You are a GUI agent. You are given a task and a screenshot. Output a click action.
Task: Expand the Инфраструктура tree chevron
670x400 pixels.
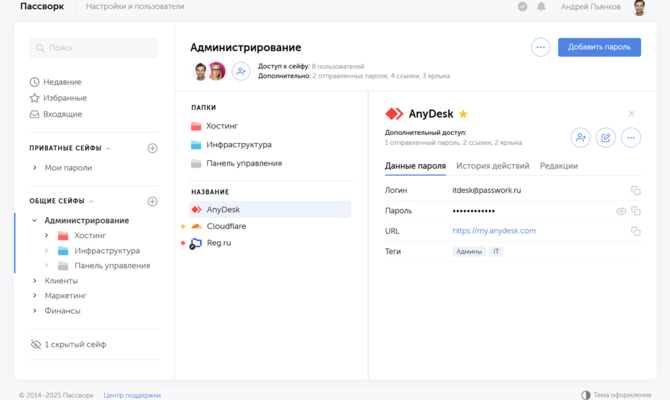pyautogui.click(x=47, y=251)
